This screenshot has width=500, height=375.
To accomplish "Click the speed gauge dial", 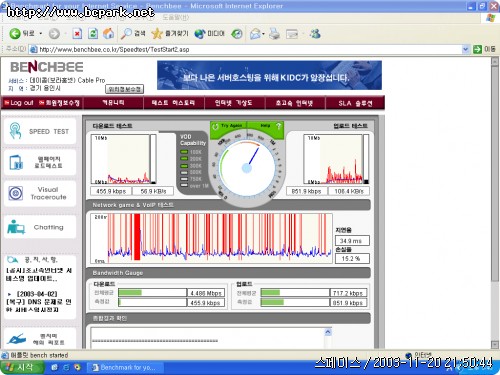I will point(247,168).
